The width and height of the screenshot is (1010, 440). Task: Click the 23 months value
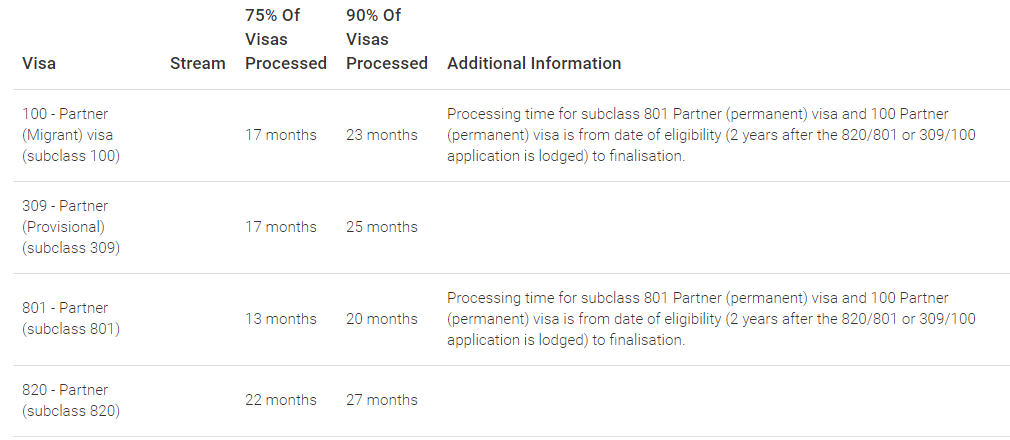tap(381, 135)
